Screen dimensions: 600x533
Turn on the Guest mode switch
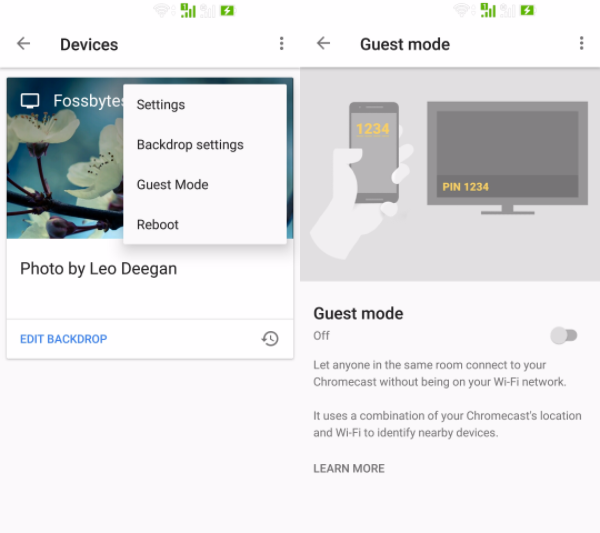(x=564, y=336)
